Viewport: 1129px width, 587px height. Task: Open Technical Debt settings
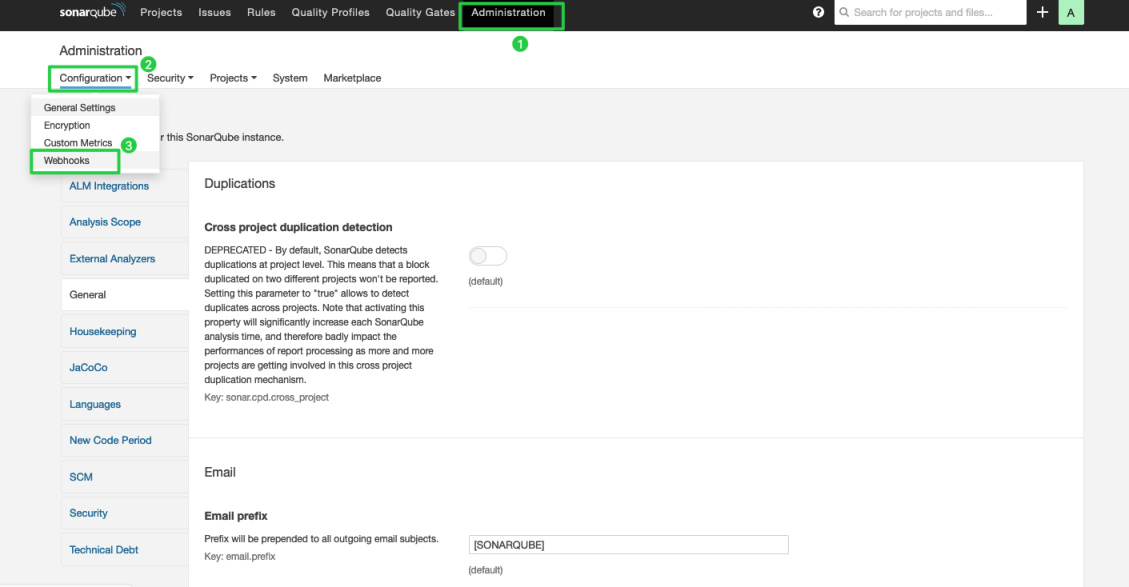pyautogui.click(x=103, y=549)
